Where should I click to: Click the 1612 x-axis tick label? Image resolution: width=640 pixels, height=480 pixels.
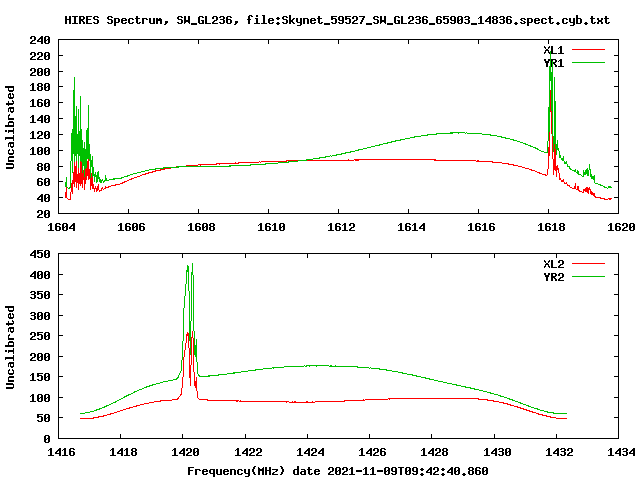pos(341,227)
